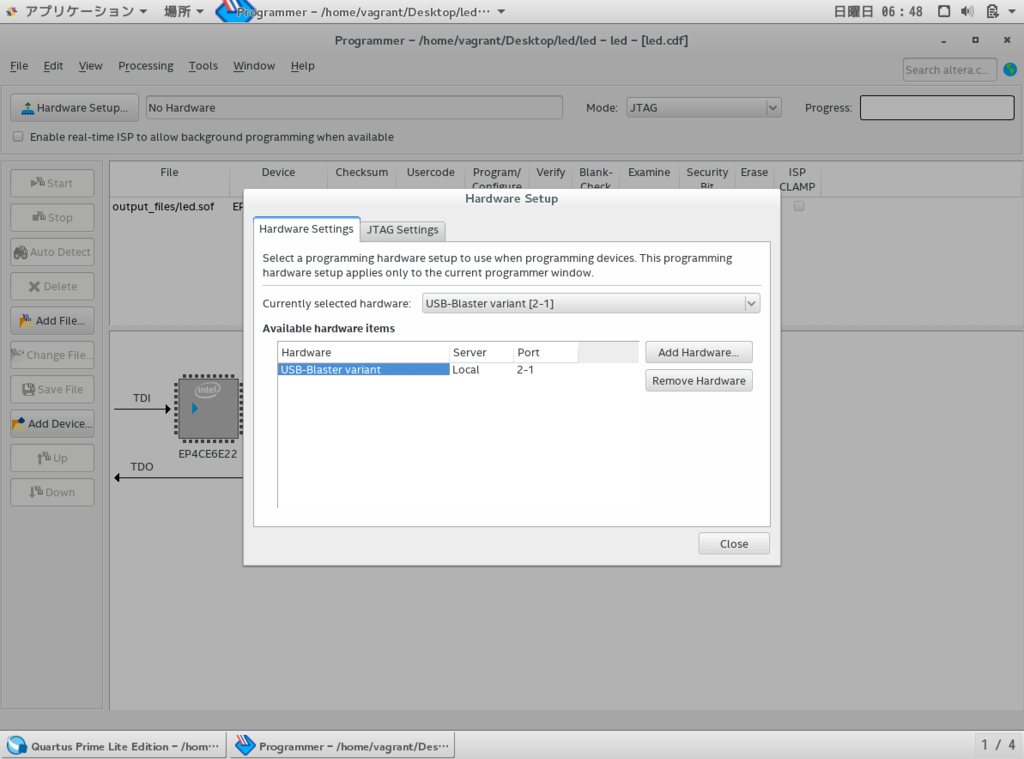Click the No Hardware text field
The width and height of the screenshot is (1024, 759).
354,108
